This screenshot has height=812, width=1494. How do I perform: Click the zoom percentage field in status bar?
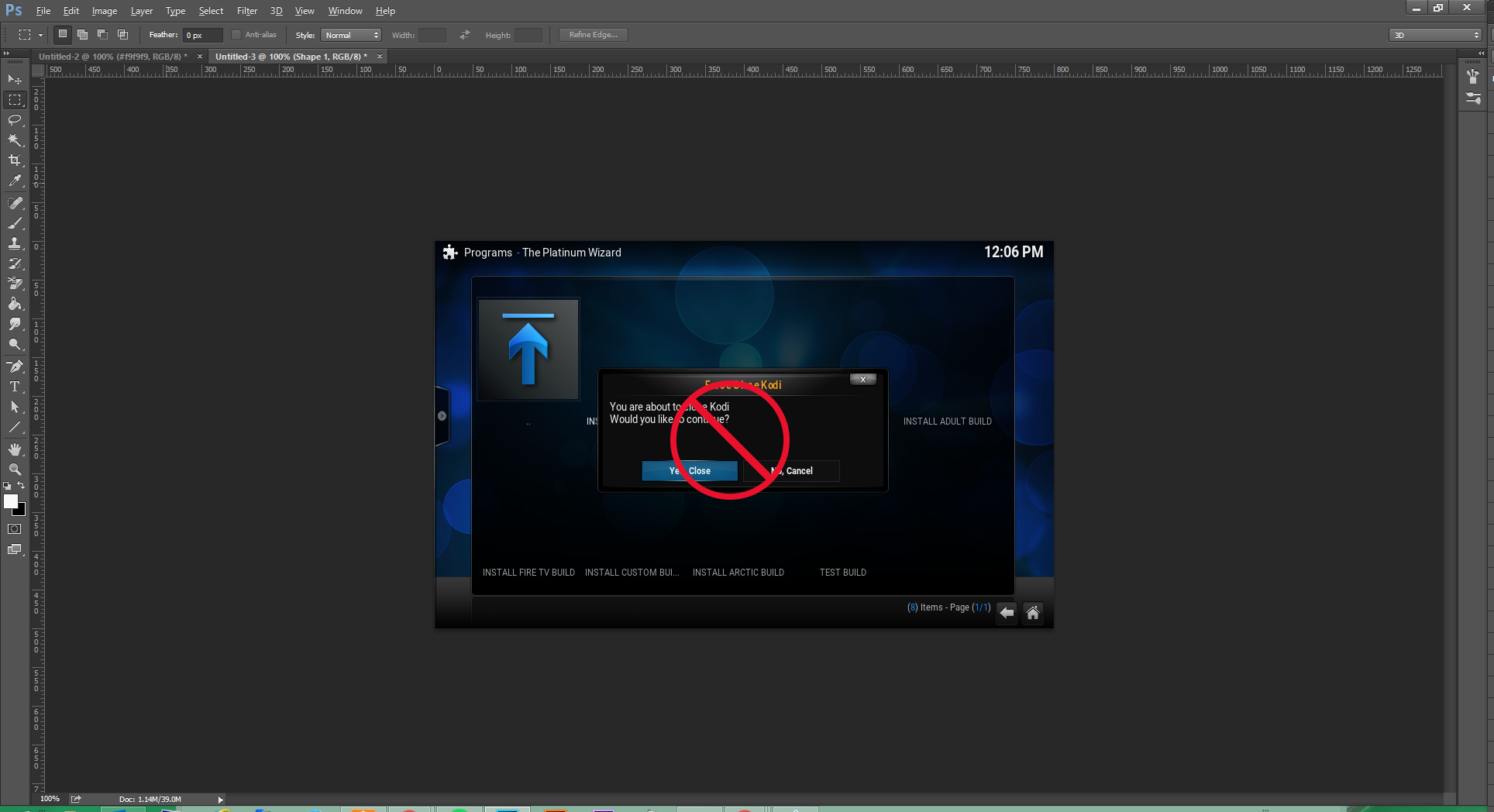50,799
